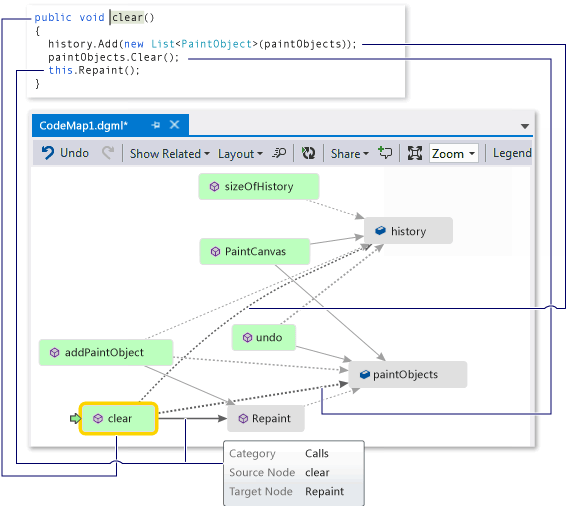This screenshot has width=567, height=506.
Task: Click the grayed Redo arrow icon
Action: click(x=108, y=153)
